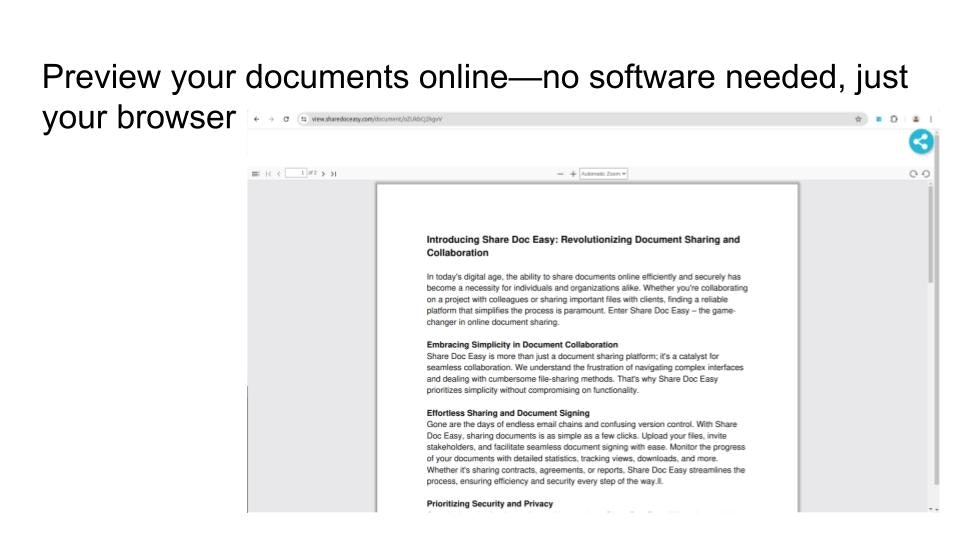Click the paragraph starting "Gone are the days"
960x540 pixels.
click(586, 452)
